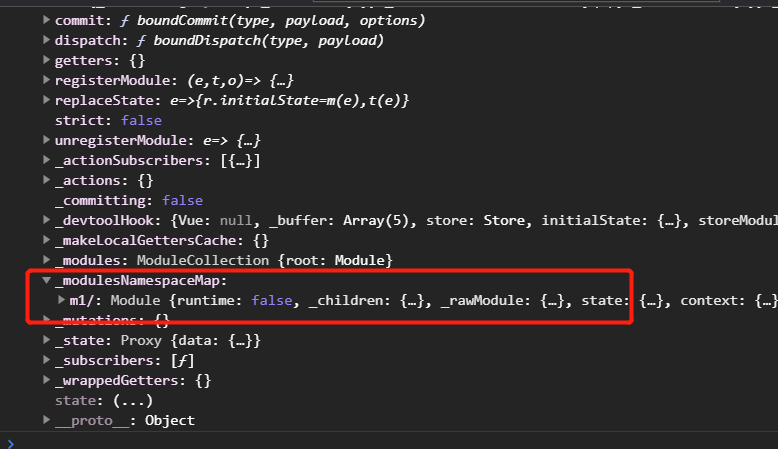Click runtime: false in m1/ Module preview
The width and height of the screenshot is (778, 449).
[235, 301]
